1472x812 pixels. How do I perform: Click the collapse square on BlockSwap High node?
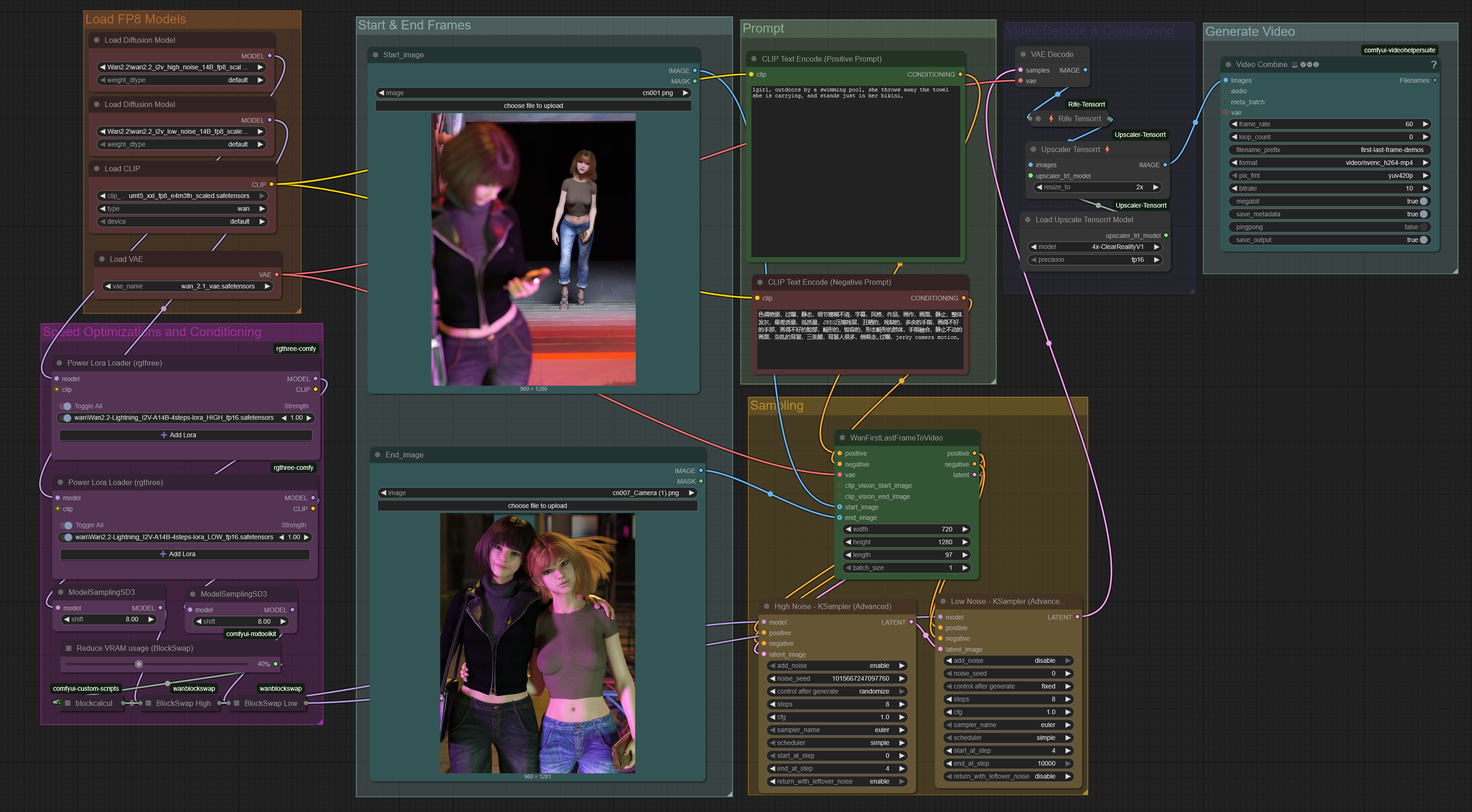148,704
